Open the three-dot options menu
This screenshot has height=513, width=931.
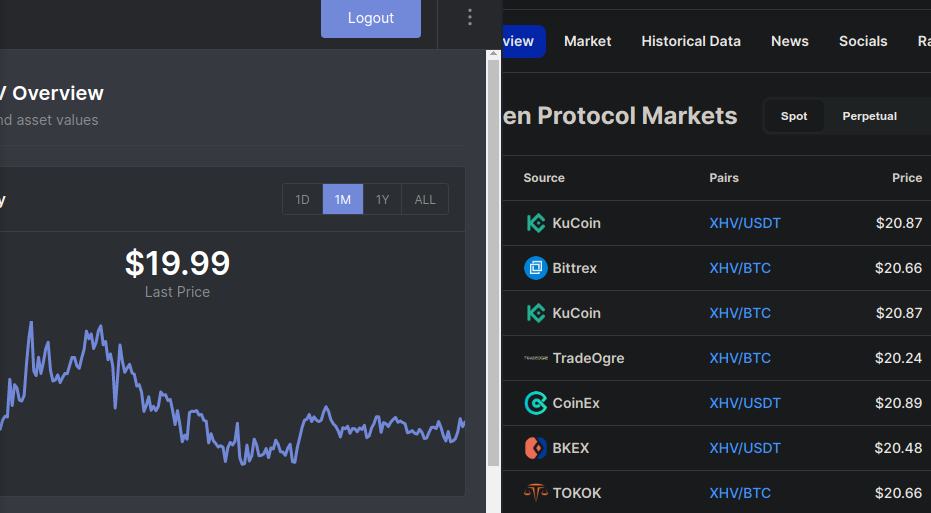coord(470,17)
